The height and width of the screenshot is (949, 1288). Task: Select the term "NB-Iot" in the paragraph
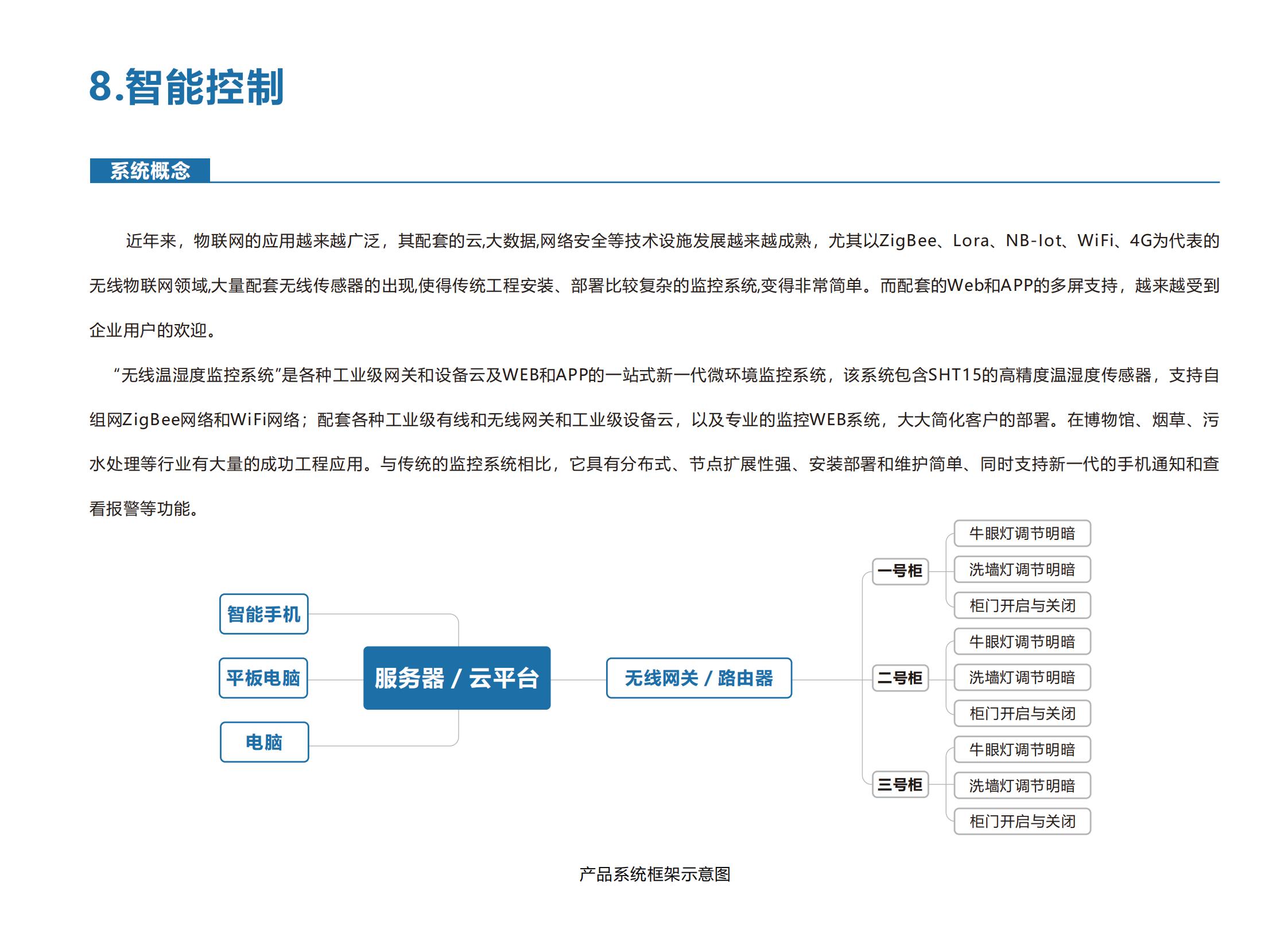click(x=1033, y=241)
